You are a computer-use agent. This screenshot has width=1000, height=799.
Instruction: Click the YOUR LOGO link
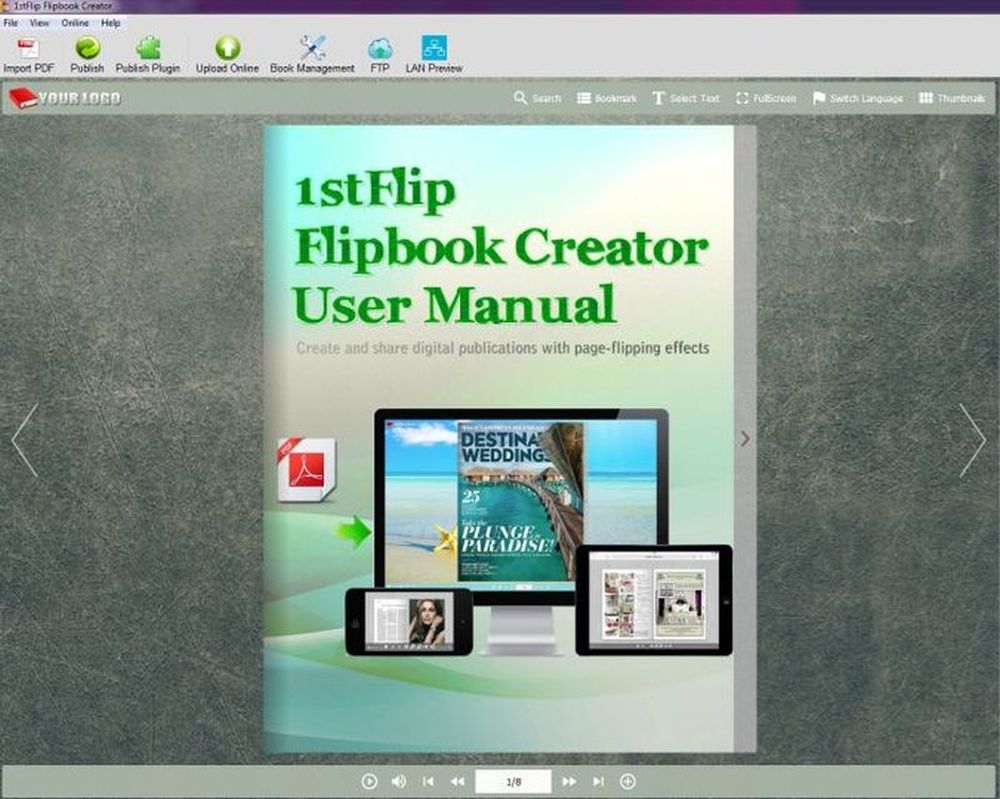[x=65, y=98]
